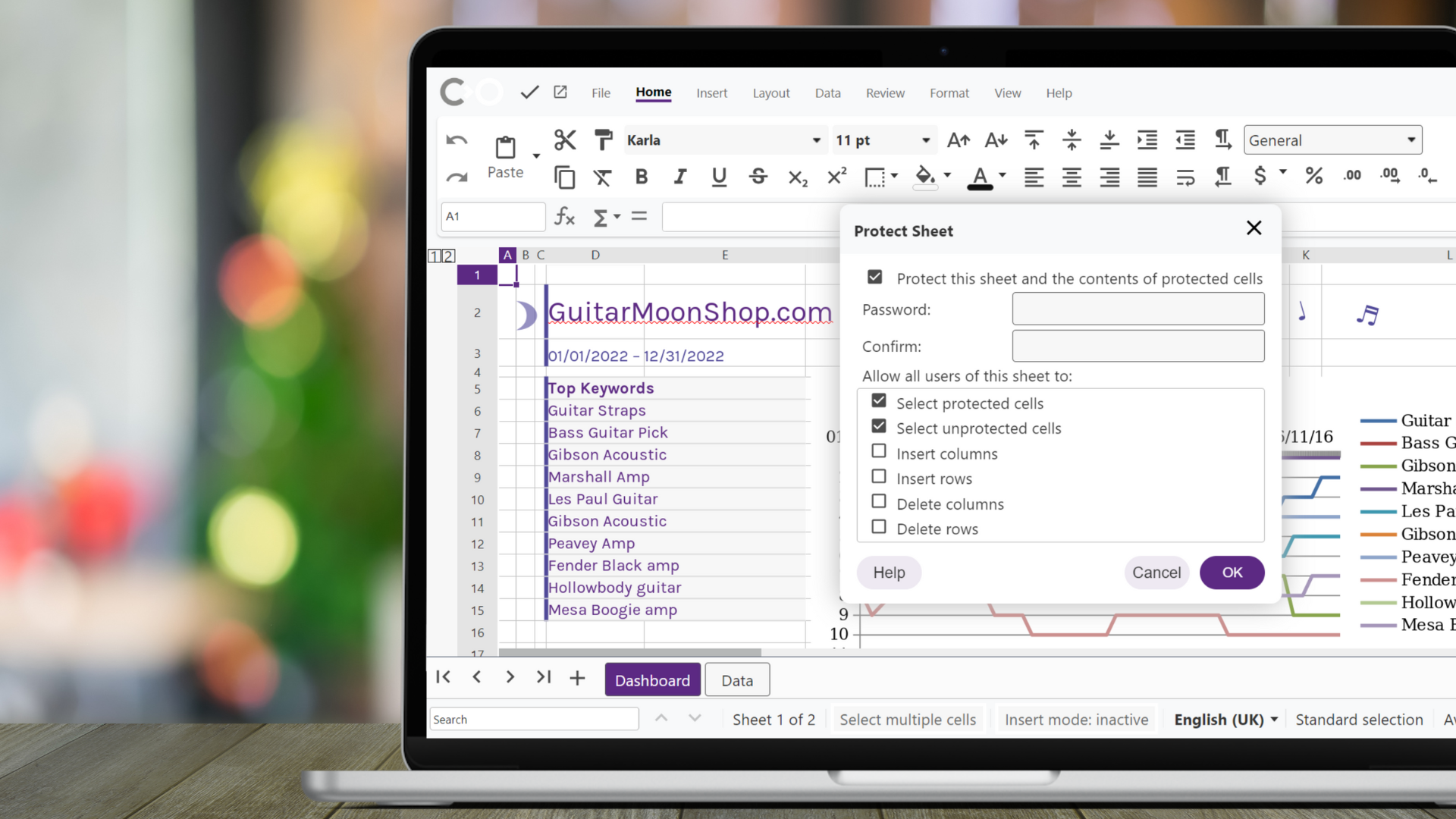Open the General number format dropdown

pyautogui.click(x=1411, y=140)
